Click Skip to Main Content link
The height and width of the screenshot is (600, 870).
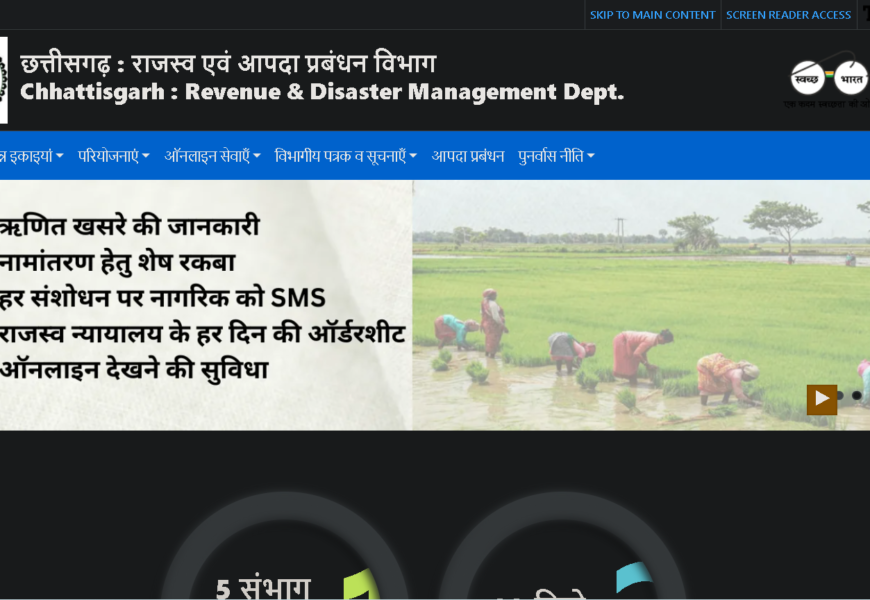pos(652,15)
